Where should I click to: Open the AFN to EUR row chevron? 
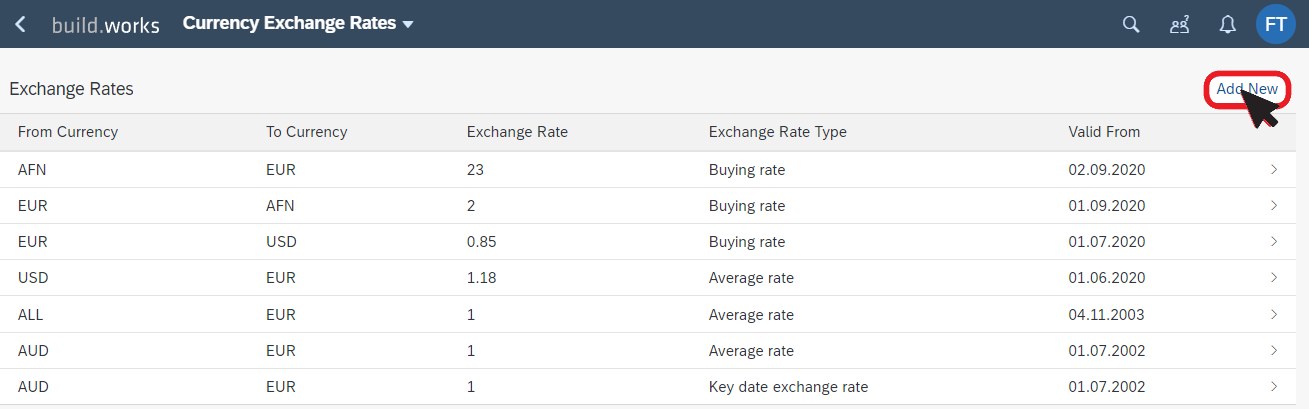click(1274, 170)
